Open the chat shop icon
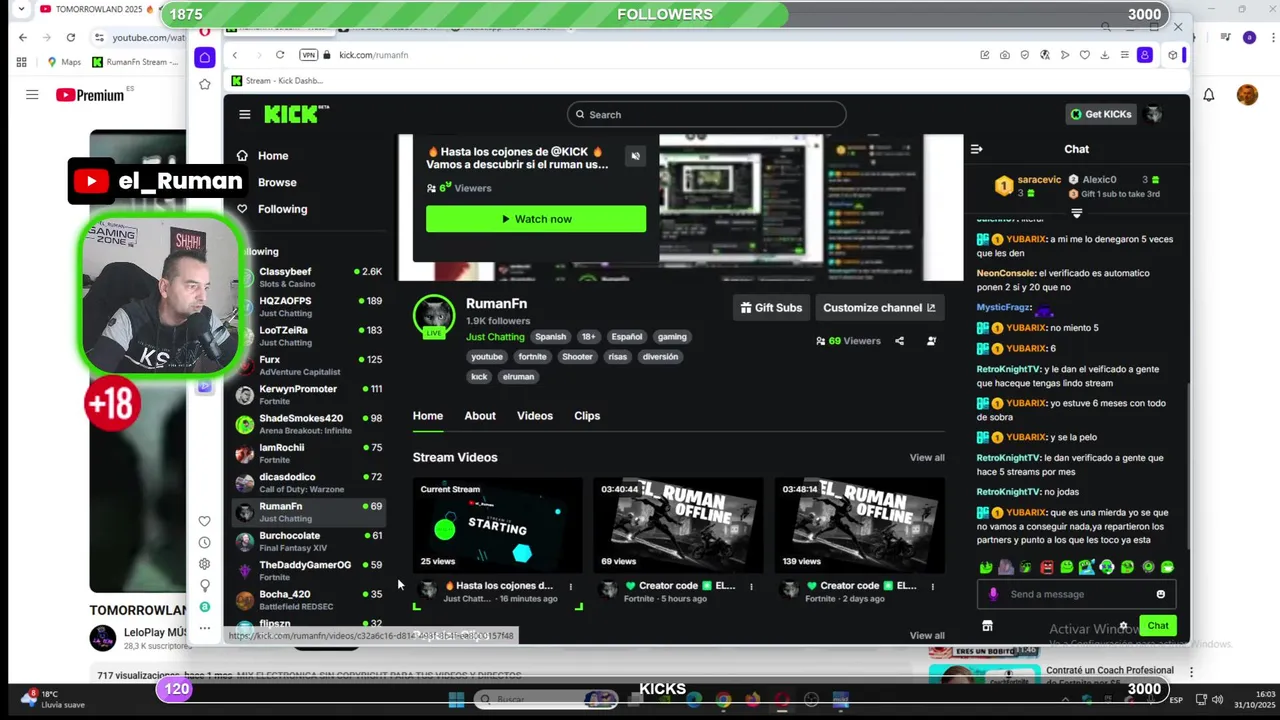Image resolution: width=1280 pixels, height=720 pixels. pyautogui.click(x=987, y=626)
